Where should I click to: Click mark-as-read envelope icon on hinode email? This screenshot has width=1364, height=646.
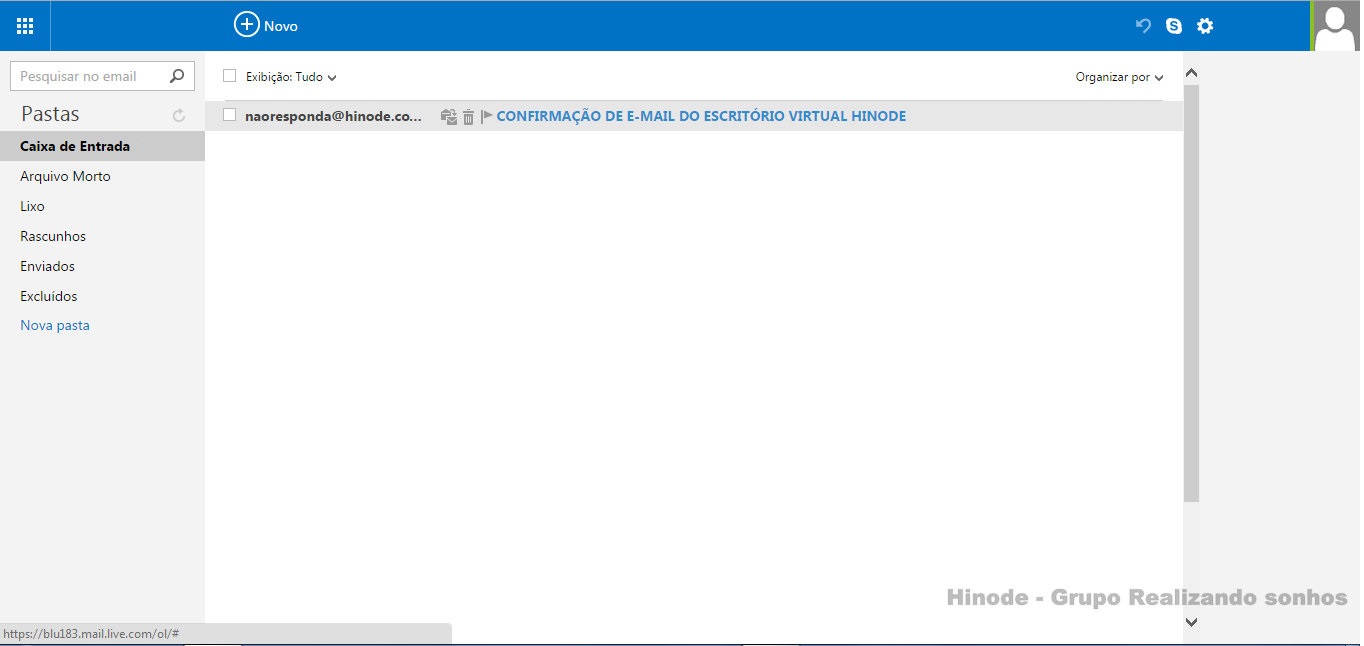pyautogui.click(x=449, y=116)
